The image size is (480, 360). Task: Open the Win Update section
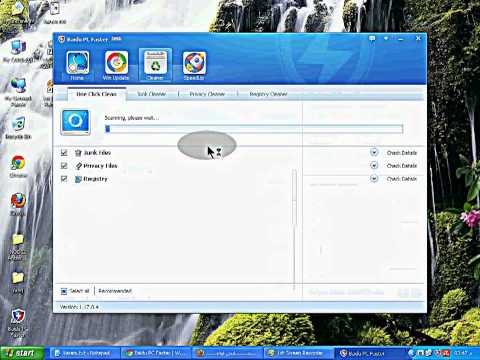pyautogui.click(x=116, y=66)
